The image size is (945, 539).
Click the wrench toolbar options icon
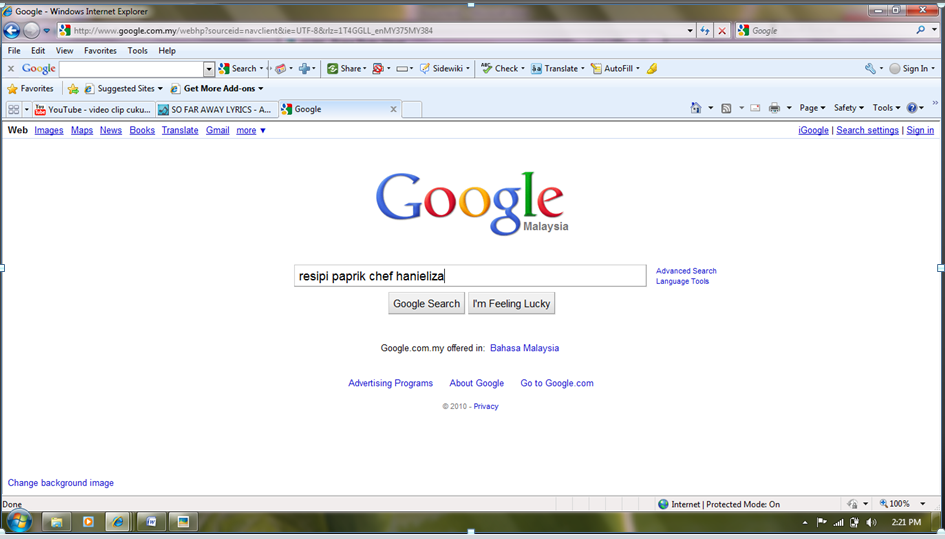pyautogui.click(x=870, y=69)
